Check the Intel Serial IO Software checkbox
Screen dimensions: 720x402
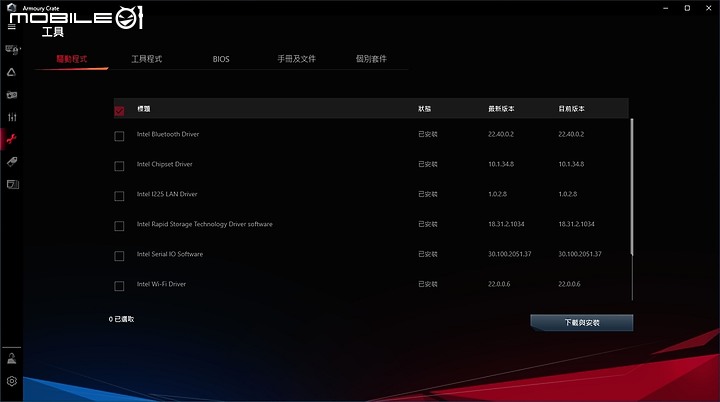(x=119, y=256)
